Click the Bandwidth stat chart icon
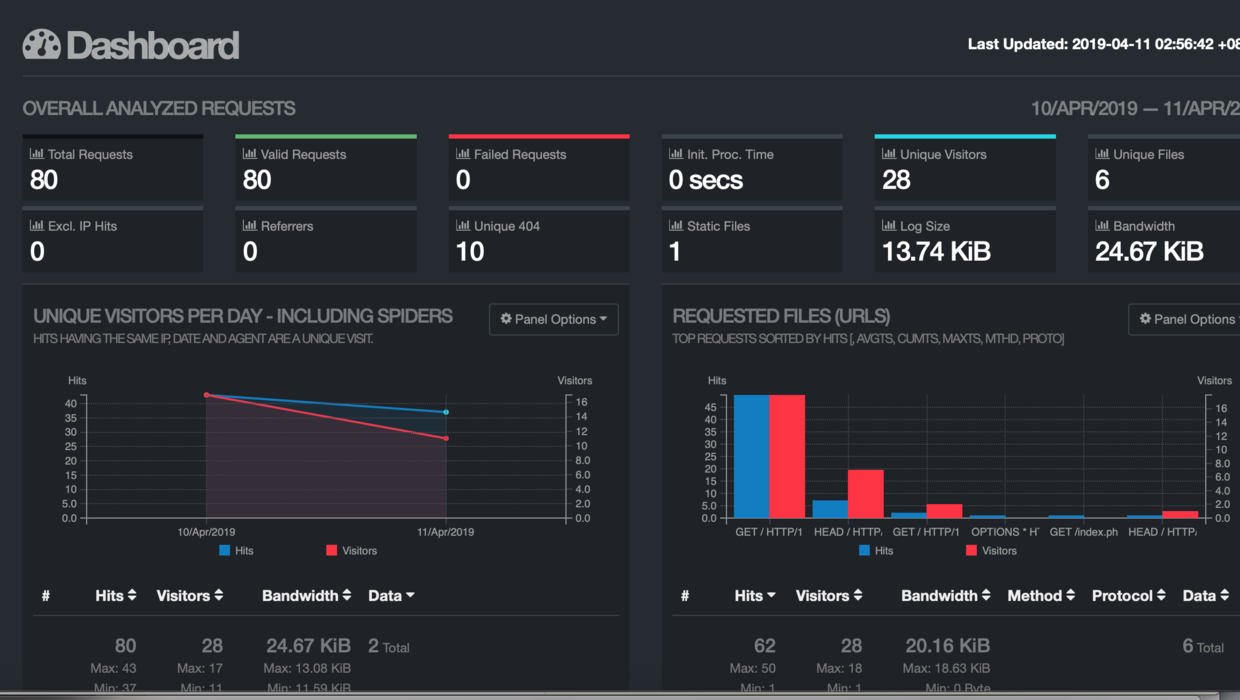Viewport: 1240px width, 700px height. [1102, 226]
